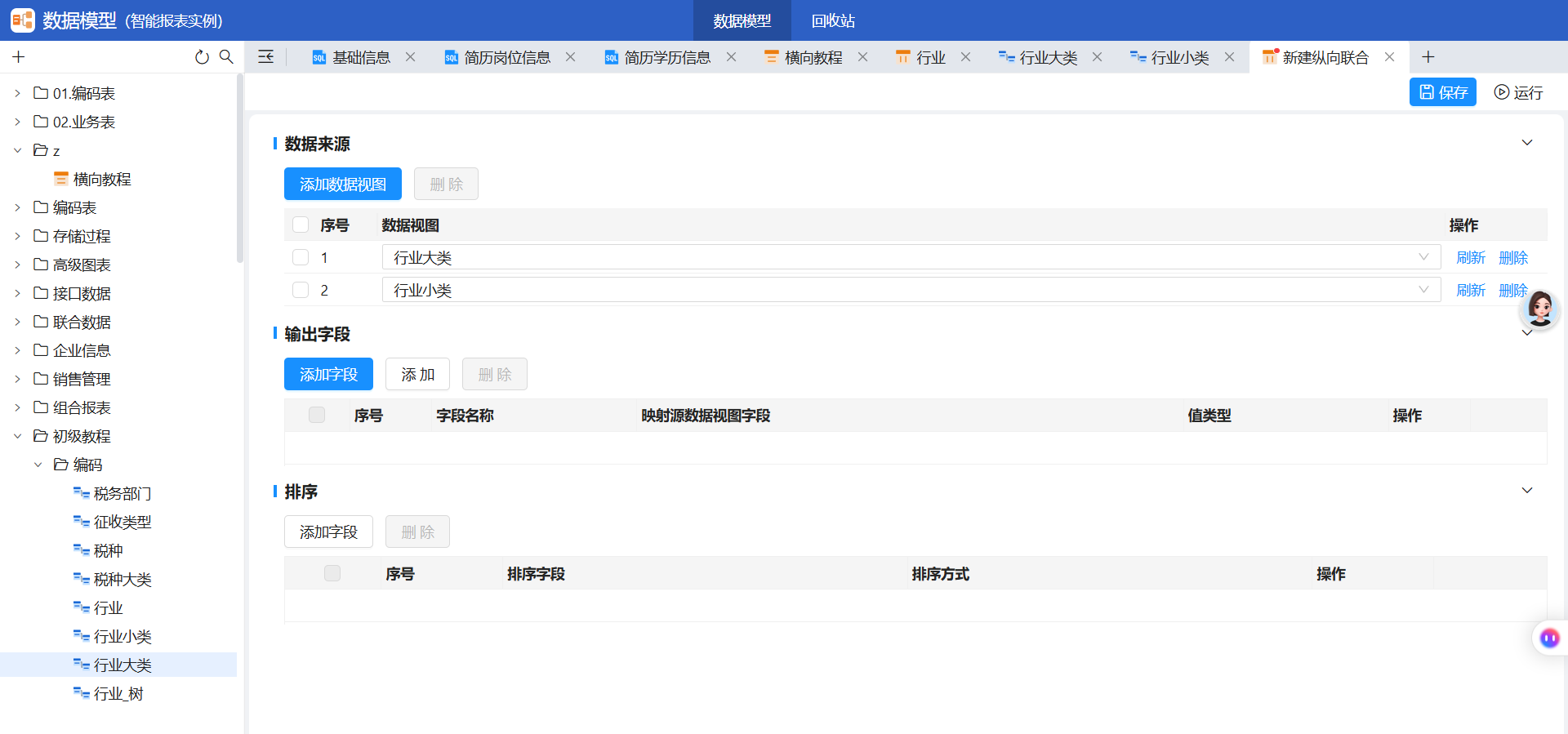Close the 横向教程 tab
Screen dimensions: 1568x734
pos(862,57)
